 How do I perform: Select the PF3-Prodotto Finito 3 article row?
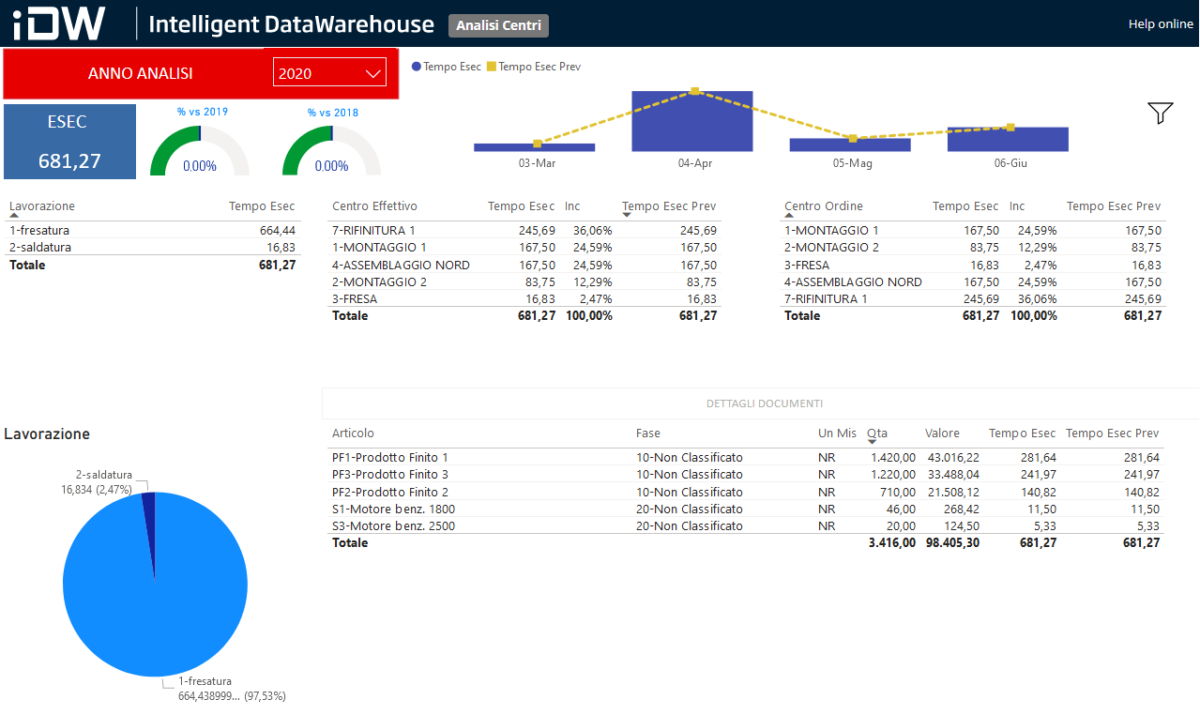(x=747, y=474)
